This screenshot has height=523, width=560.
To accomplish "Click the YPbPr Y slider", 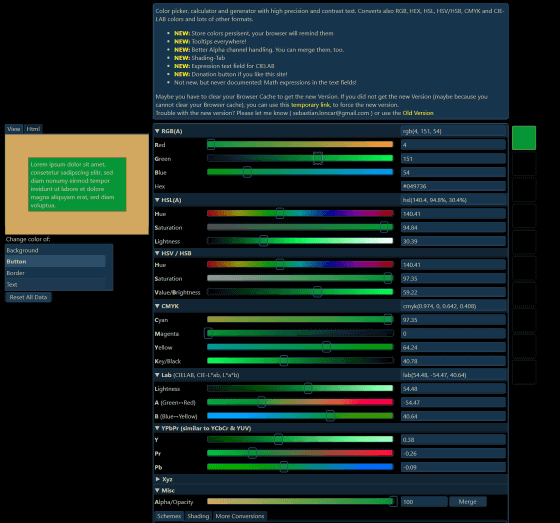I will click(300, 440).
